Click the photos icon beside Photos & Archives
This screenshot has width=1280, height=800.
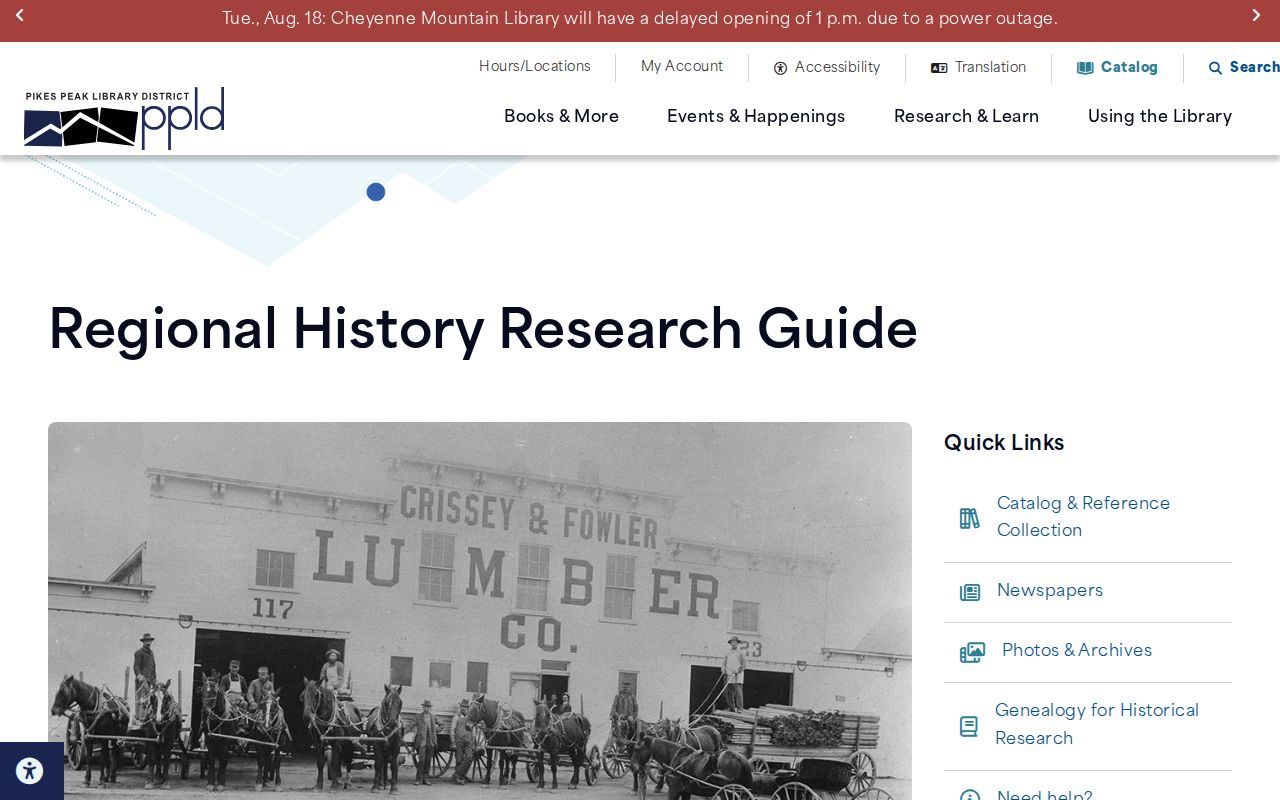(x=972, y=652)
